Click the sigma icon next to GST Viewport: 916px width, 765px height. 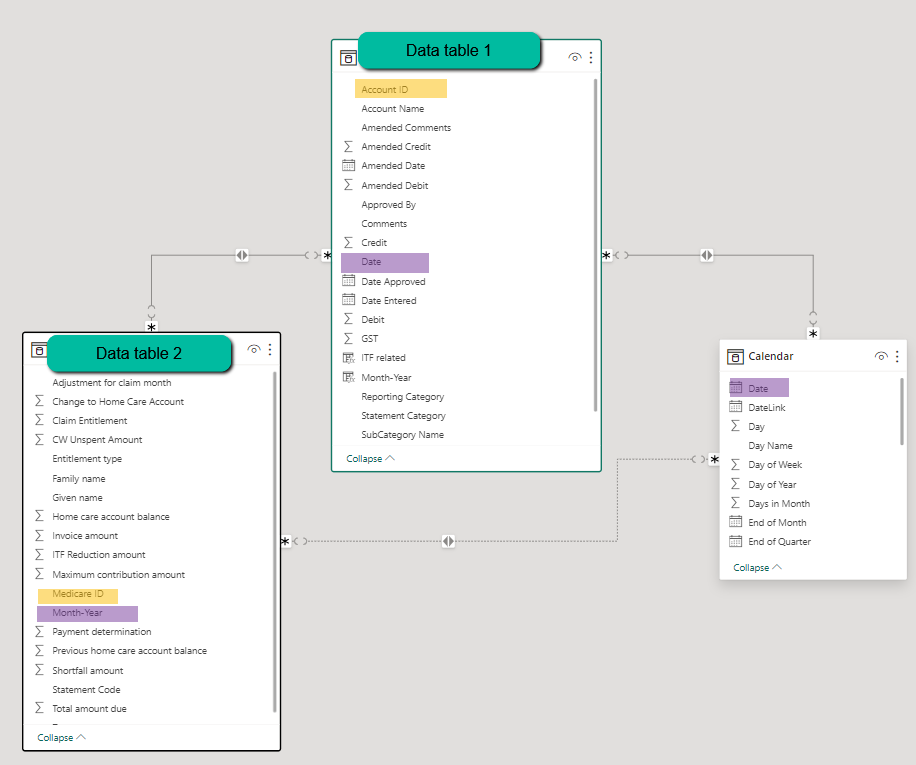coord(348,338)
